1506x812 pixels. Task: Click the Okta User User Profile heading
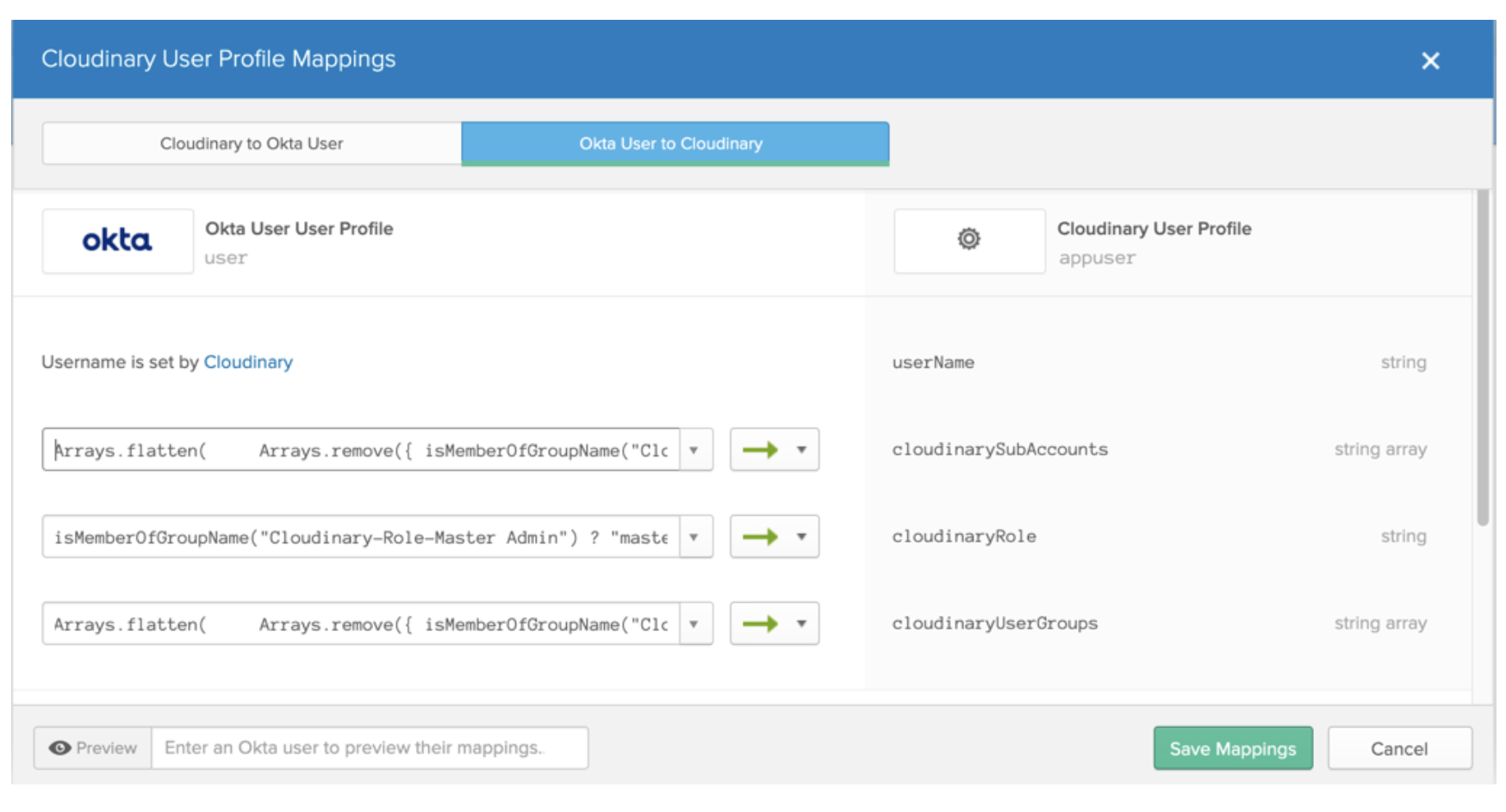(299, 229)
